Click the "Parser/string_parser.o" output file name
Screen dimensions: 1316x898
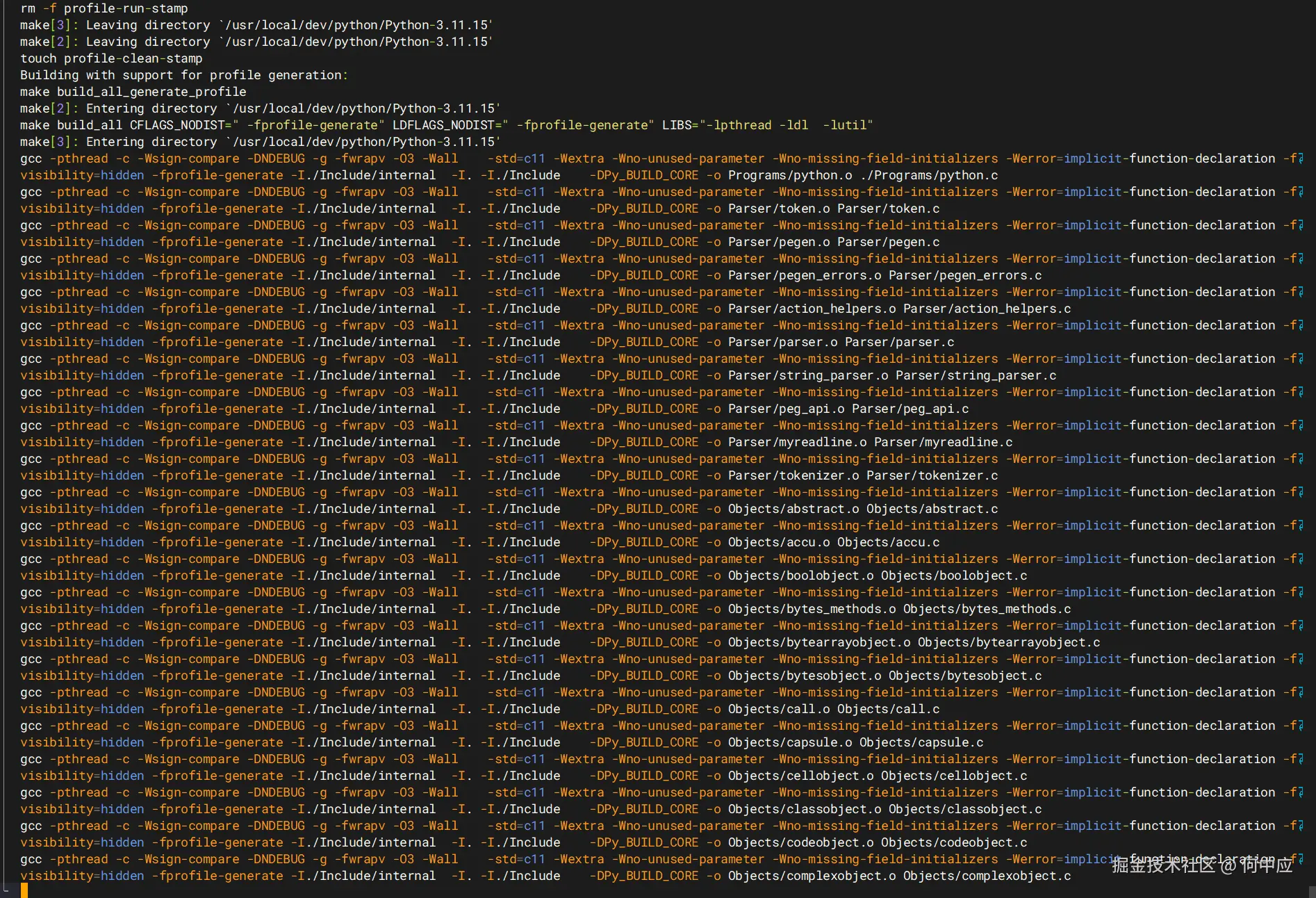[808, 375]
